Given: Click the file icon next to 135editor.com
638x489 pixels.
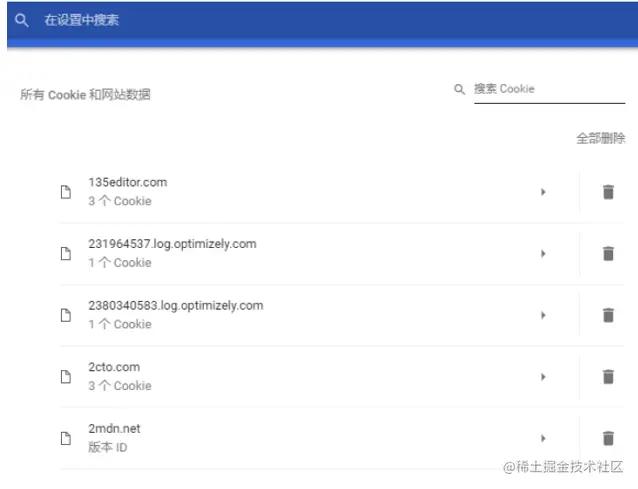Looking at the screenshot, I should (66, 192).
